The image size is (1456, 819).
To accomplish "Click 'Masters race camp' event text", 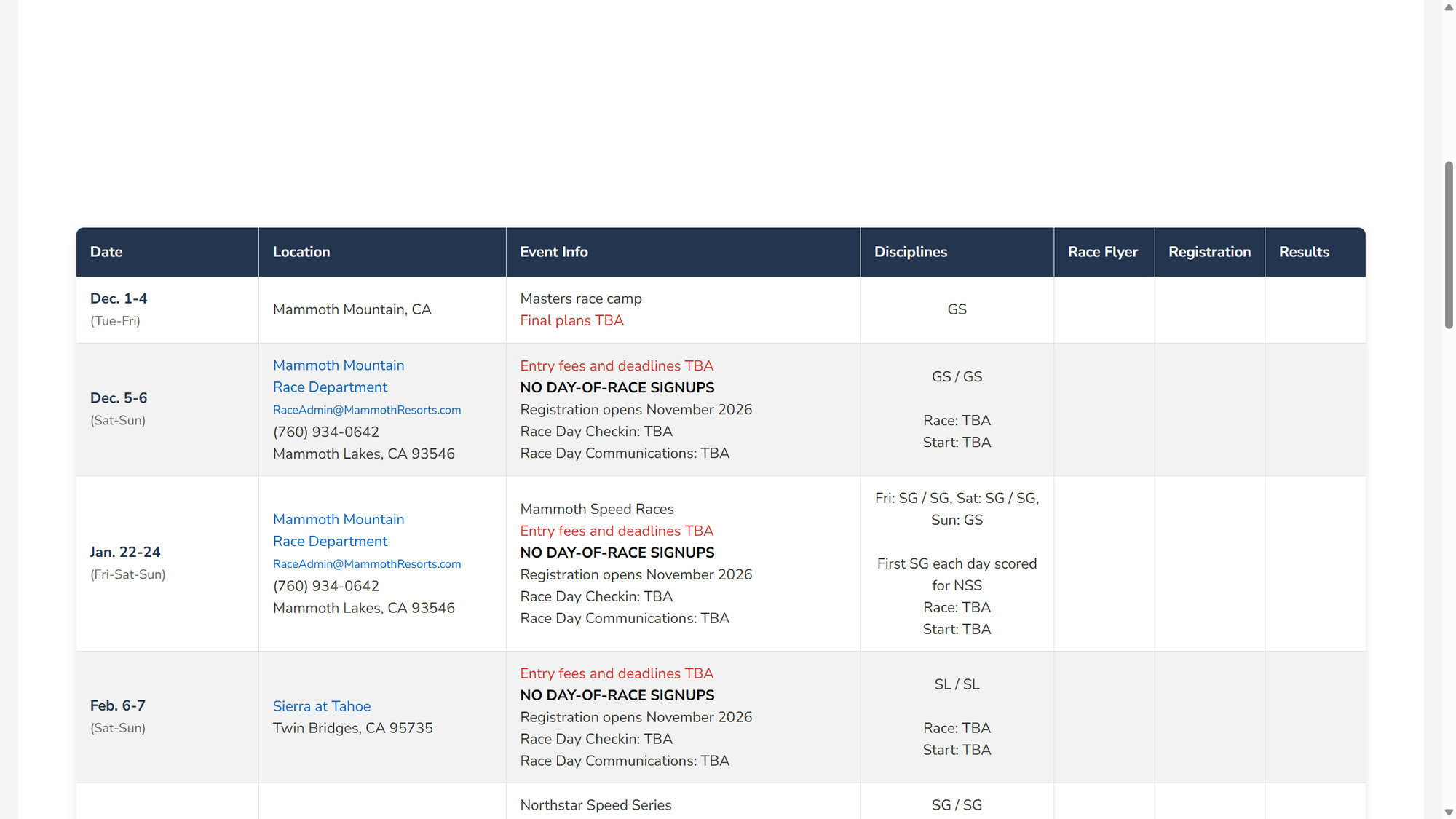I will 581,298.
